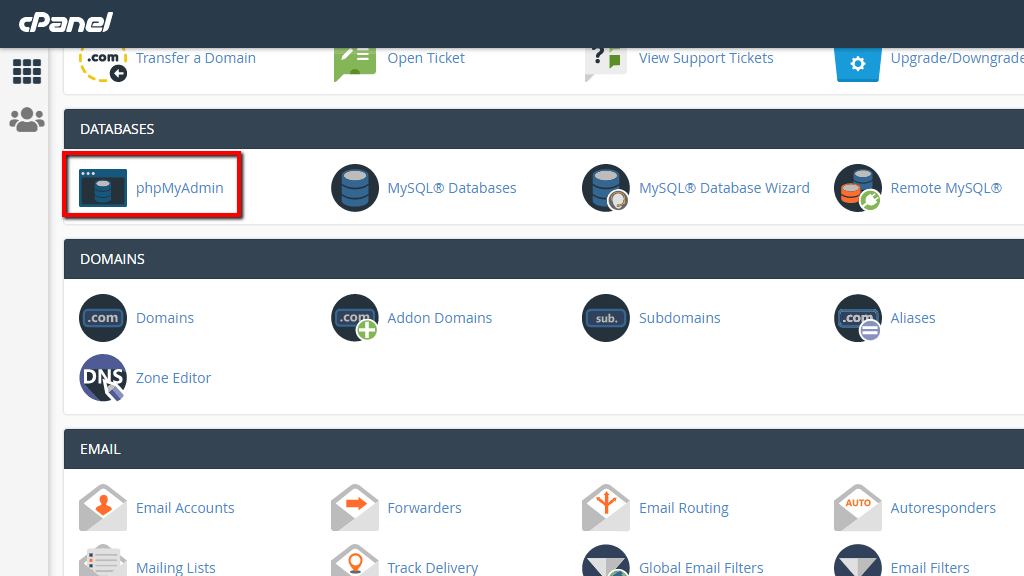This screenshot has width=1024, height=576.
Task: Open the apps grid sidebar icon
Action: [x=27, y=72]
